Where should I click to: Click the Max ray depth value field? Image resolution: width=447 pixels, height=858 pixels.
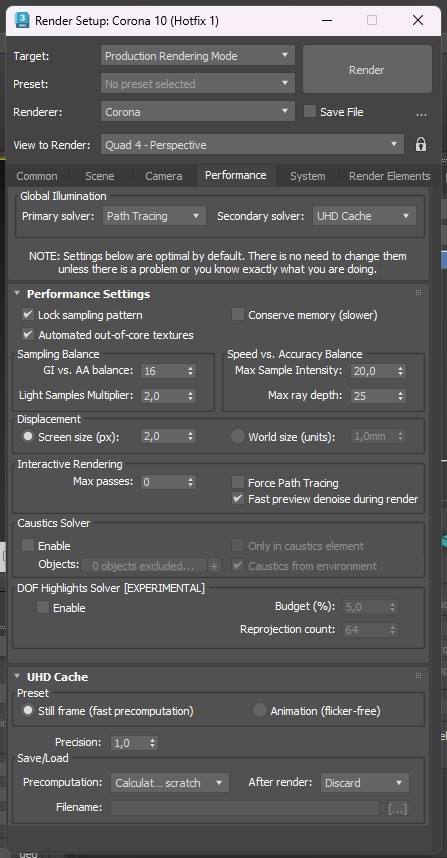point(373,396)
